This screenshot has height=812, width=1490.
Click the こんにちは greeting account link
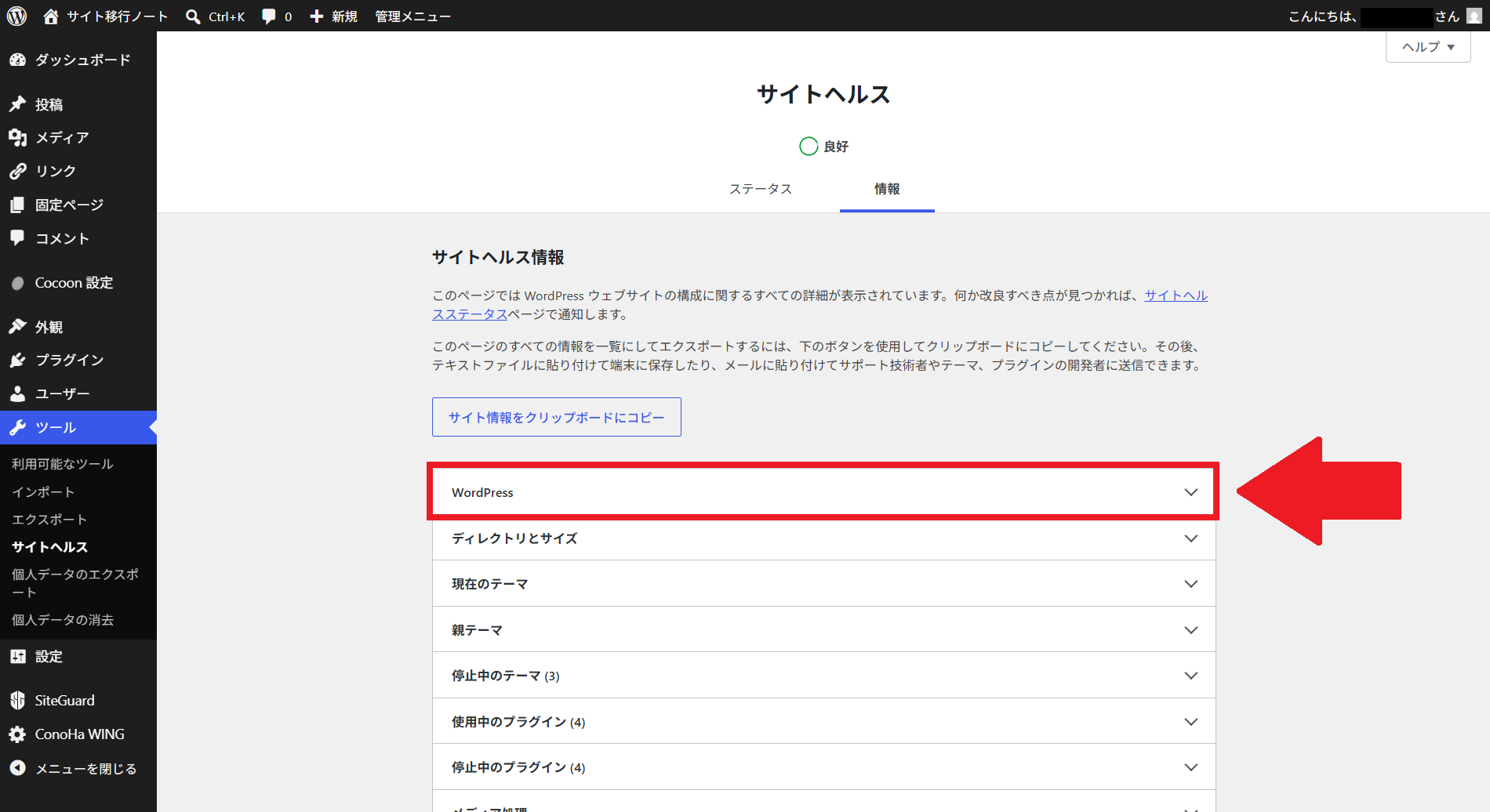1386,16
